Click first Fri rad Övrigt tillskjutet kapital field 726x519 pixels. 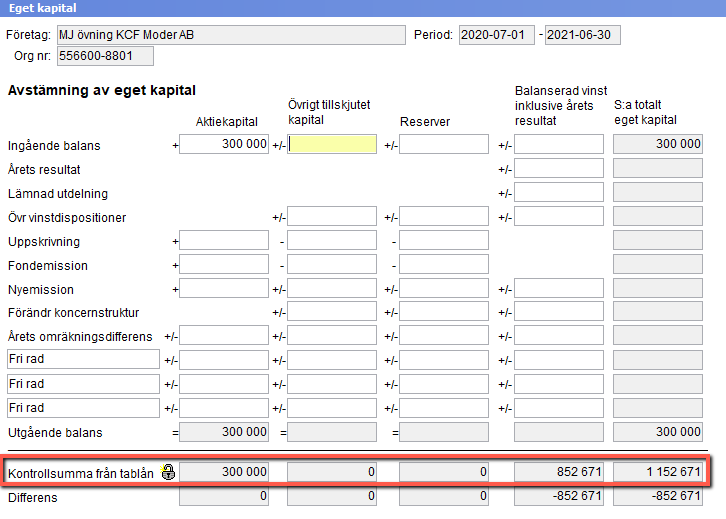[x=332, y=360]
